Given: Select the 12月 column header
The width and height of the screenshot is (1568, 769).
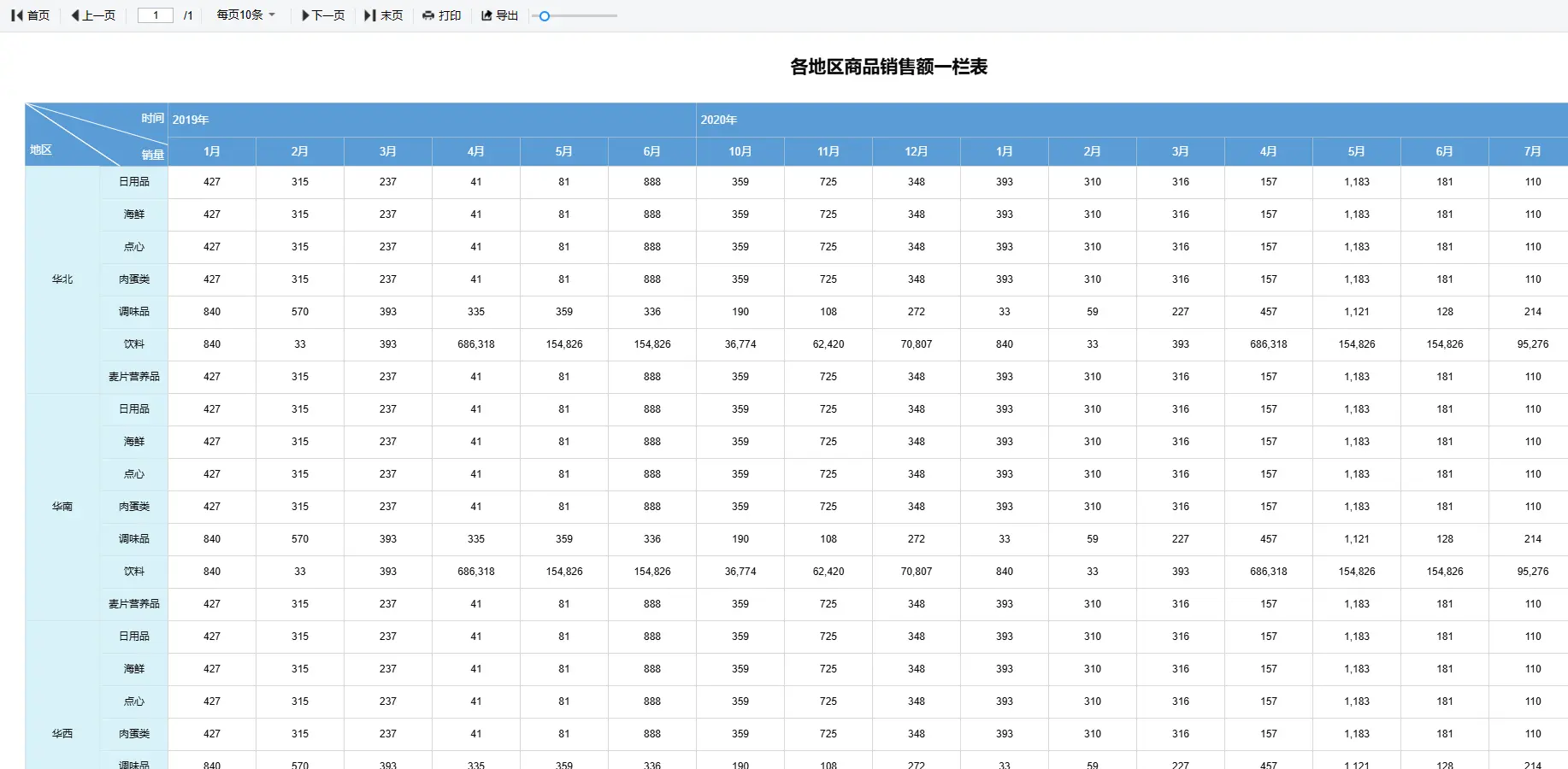Looking at the screenshot, I should 917,151.
